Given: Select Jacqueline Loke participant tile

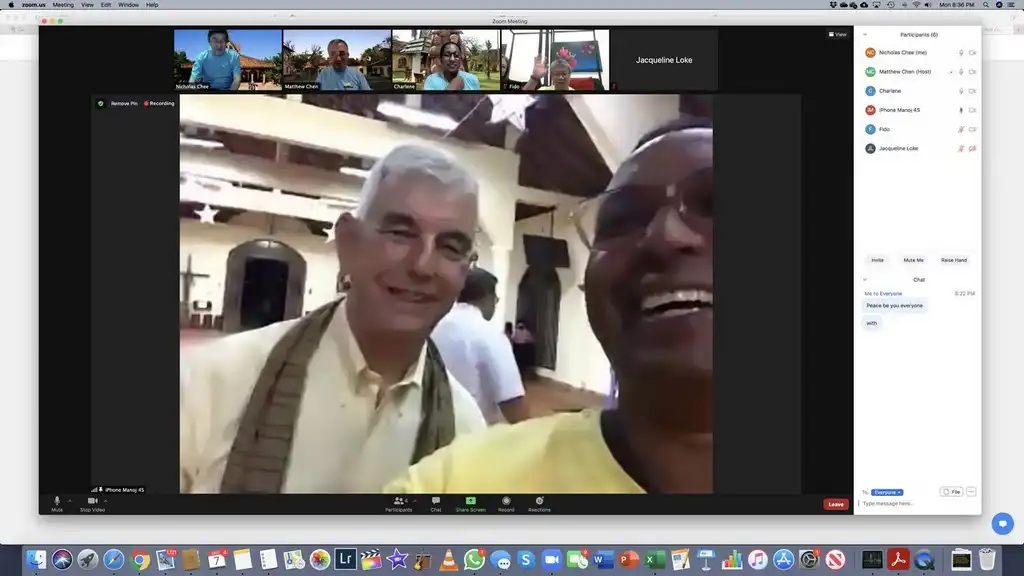Looking at the screenshot, I should [x=664, y=59].
